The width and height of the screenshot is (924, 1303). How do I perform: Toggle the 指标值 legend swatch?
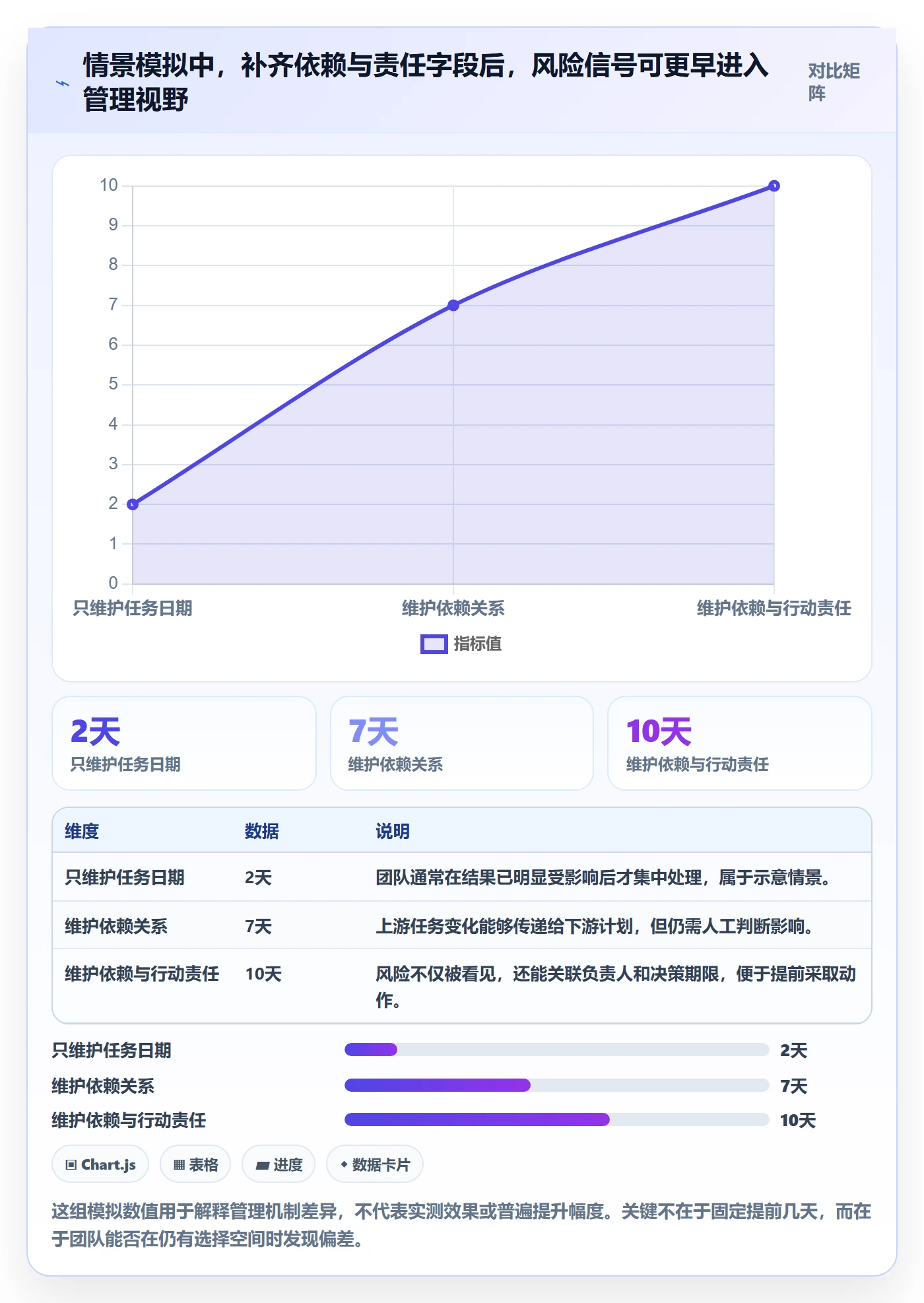(x=434, y=644)
